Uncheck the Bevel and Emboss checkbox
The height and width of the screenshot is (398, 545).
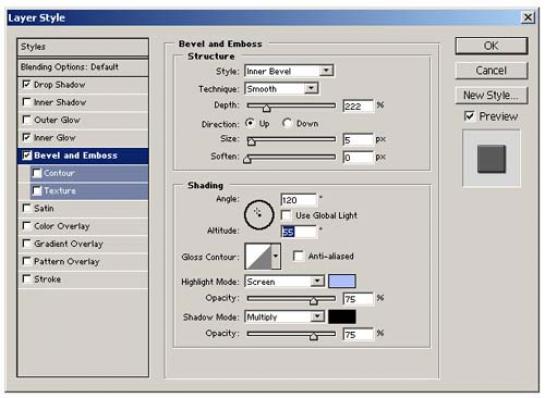click(x=27, y=155)
